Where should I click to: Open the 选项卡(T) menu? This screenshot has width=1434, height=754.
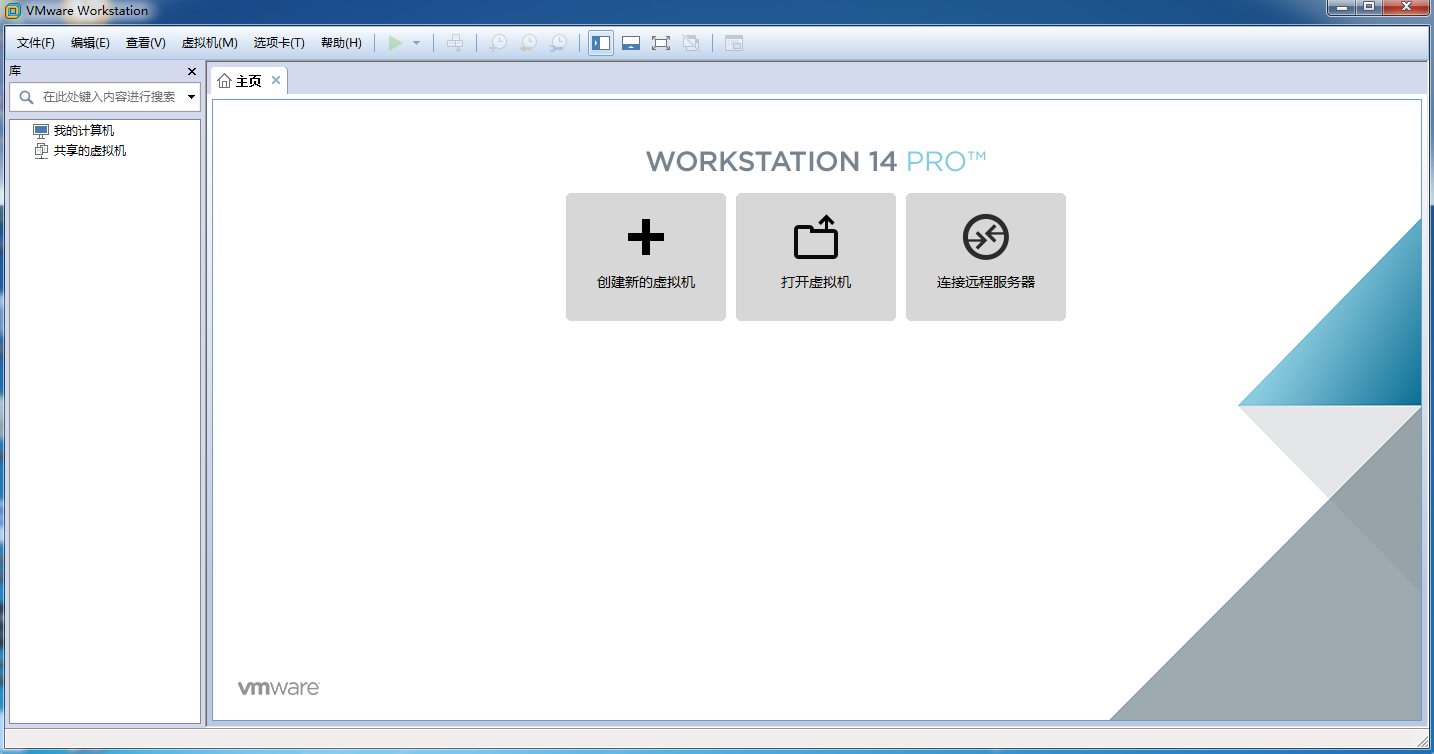(x=279, y=43)
